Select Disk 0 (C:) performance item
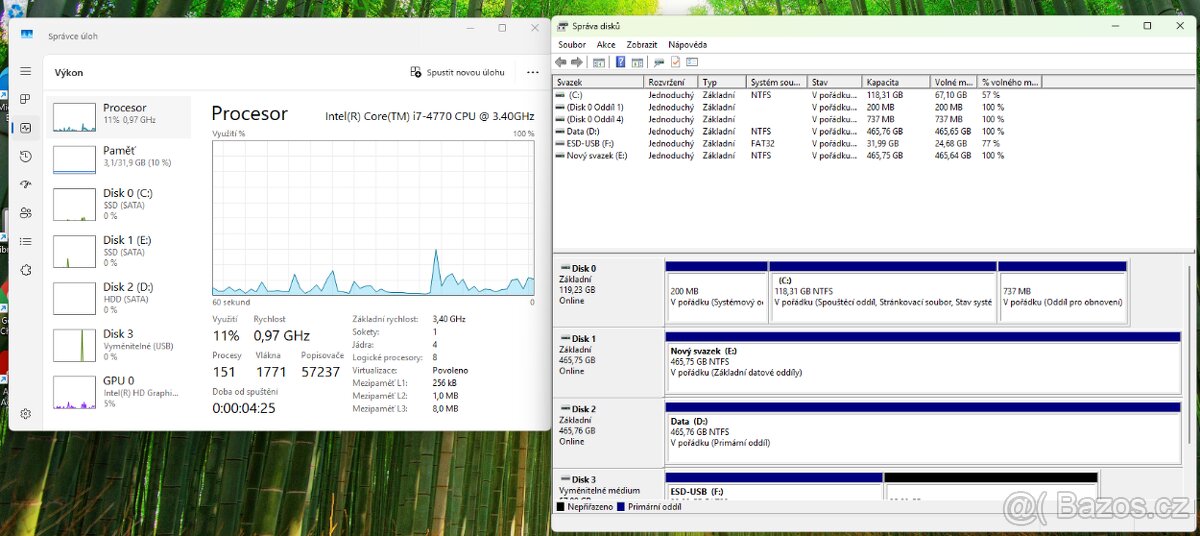Screen dimensions: 1200x536 (119, 203)
